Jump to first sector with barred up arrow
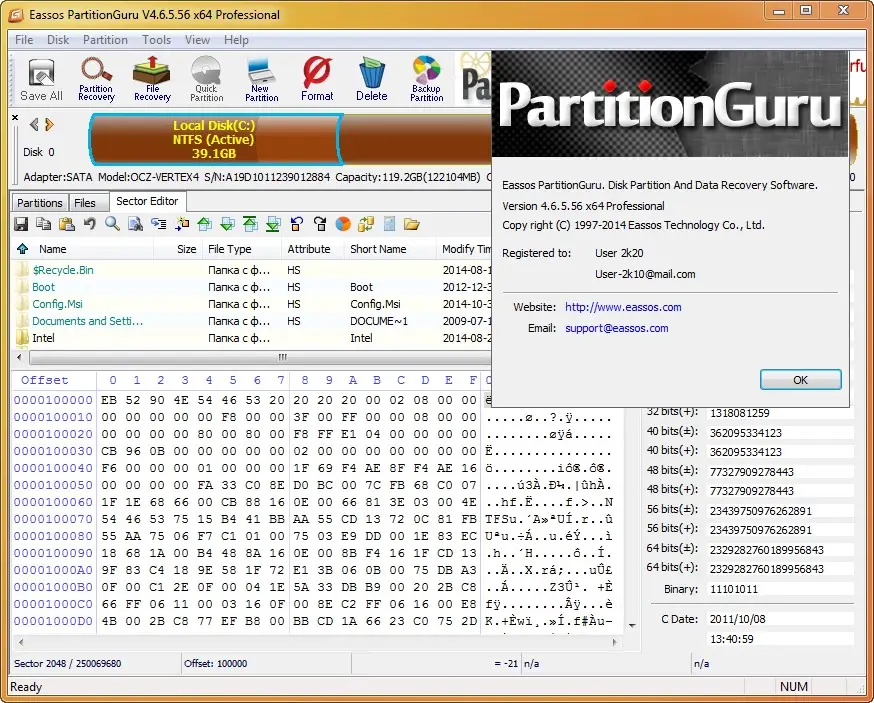874x703 pixels. (x=250, y=224)
